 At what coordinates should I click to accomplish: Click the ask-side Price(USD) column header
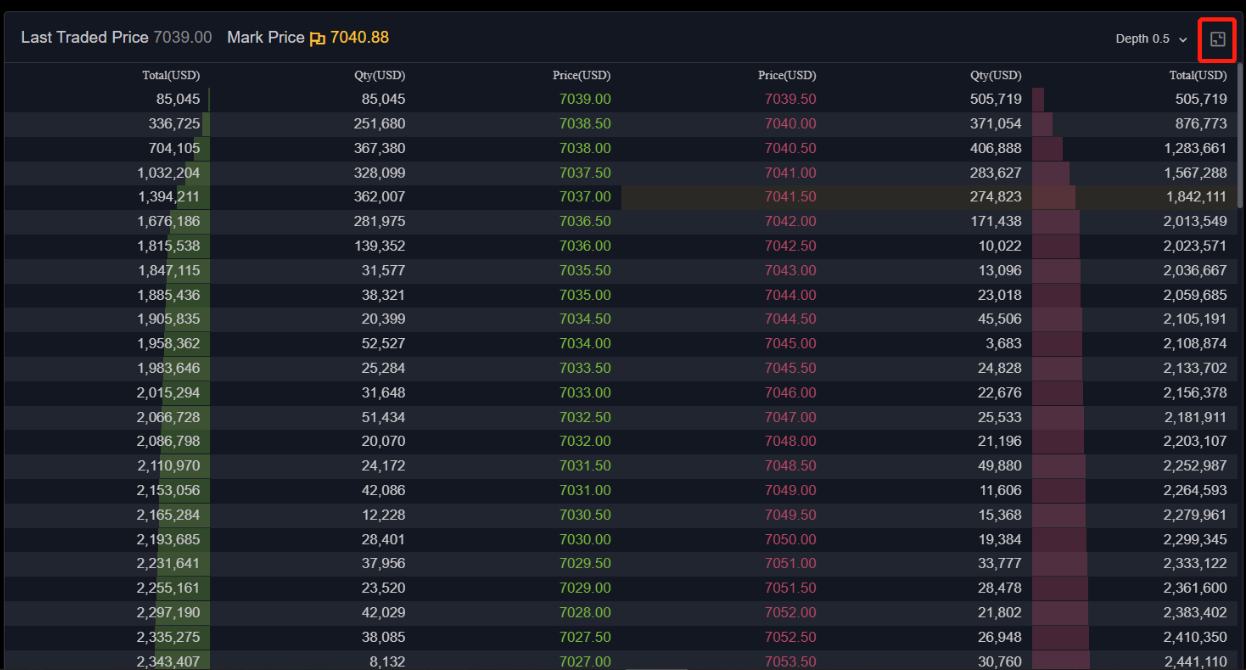tap(788, 74)
